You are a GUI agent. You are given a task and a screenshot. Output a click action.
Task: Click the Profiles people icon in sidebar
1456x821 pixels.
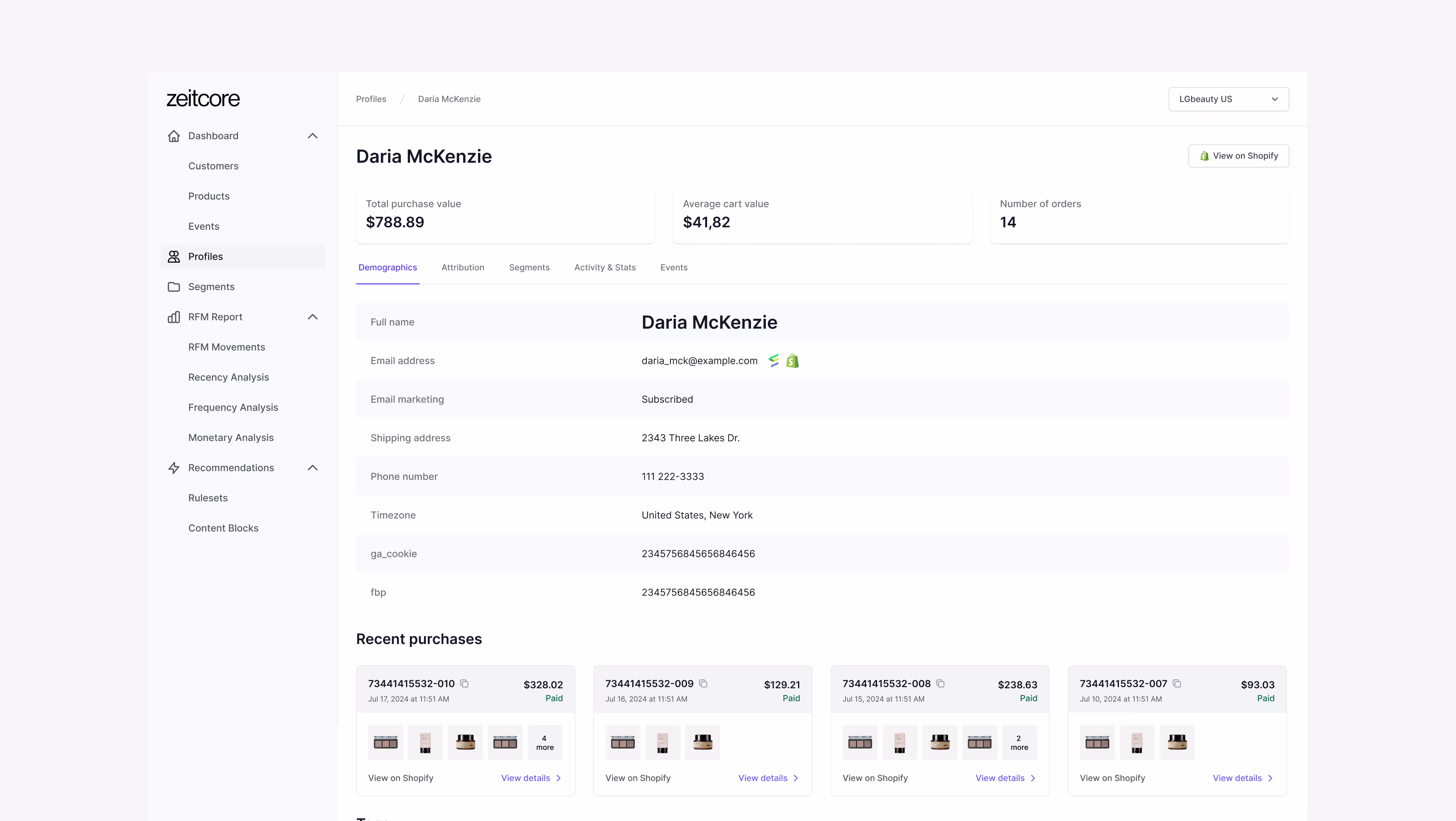(x=174, y=256)
